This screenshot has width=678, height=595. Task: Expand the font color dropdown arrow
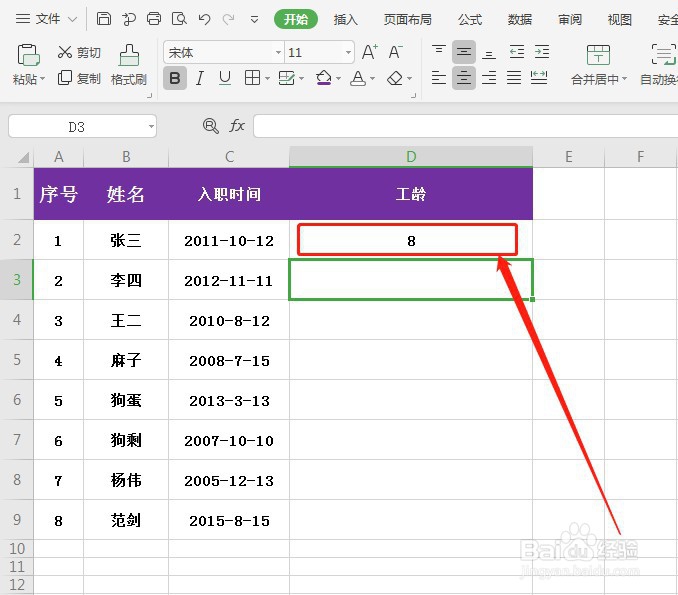(x=373, y=79)
